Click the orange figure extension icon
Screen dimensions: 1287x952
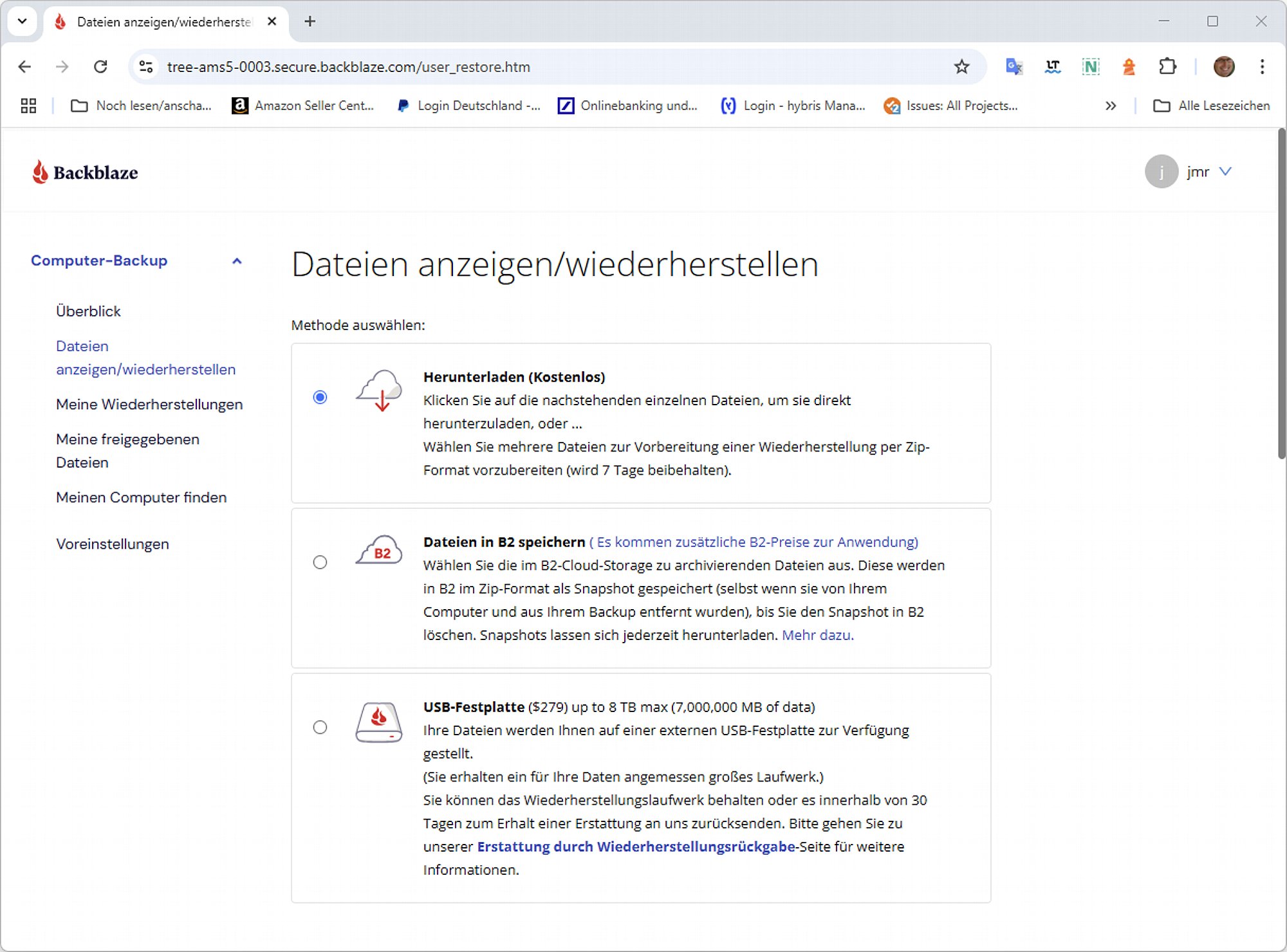tap(1129, 67)
